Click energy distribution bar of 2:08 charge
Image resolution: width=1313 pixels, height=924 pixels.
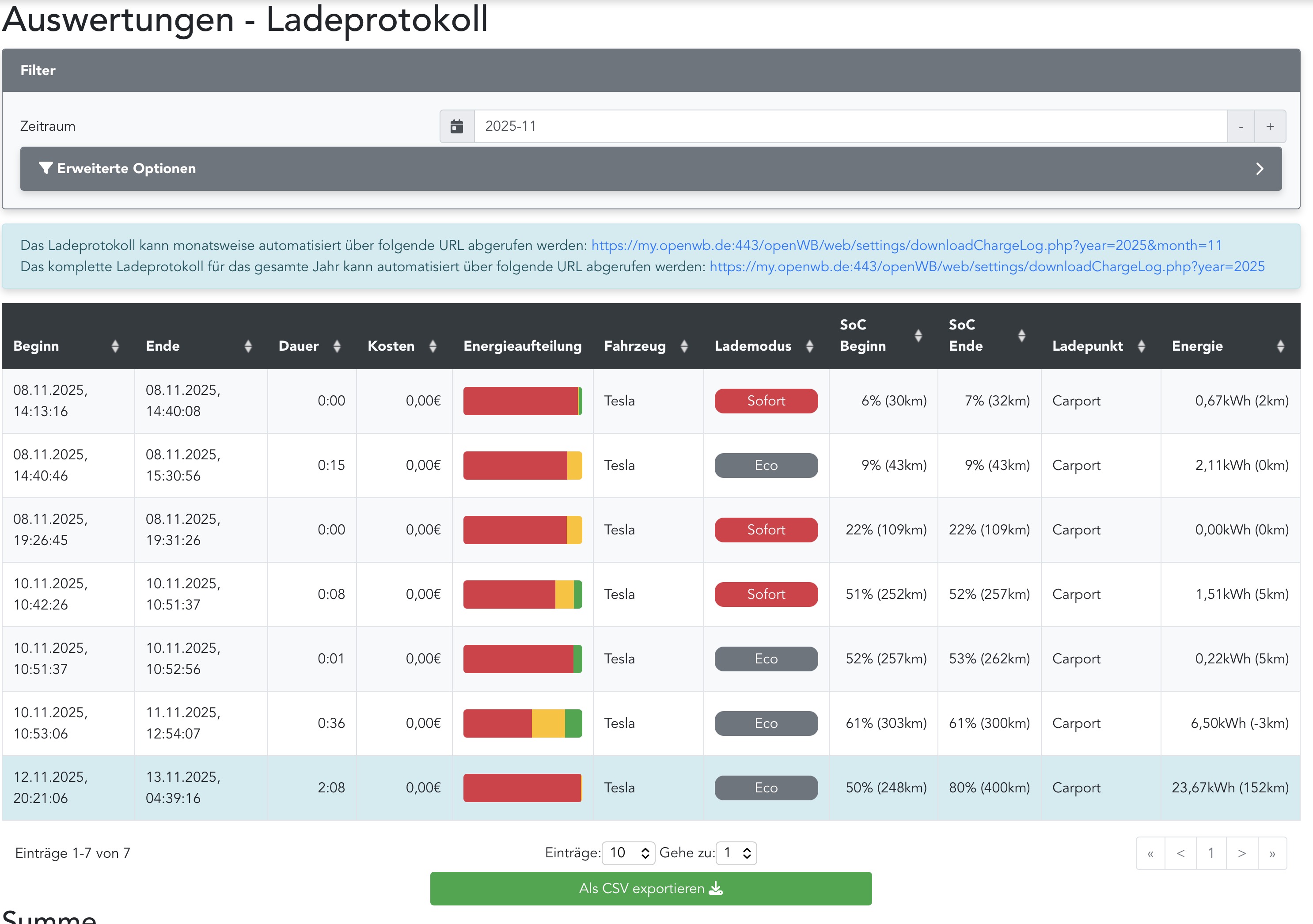522,788
